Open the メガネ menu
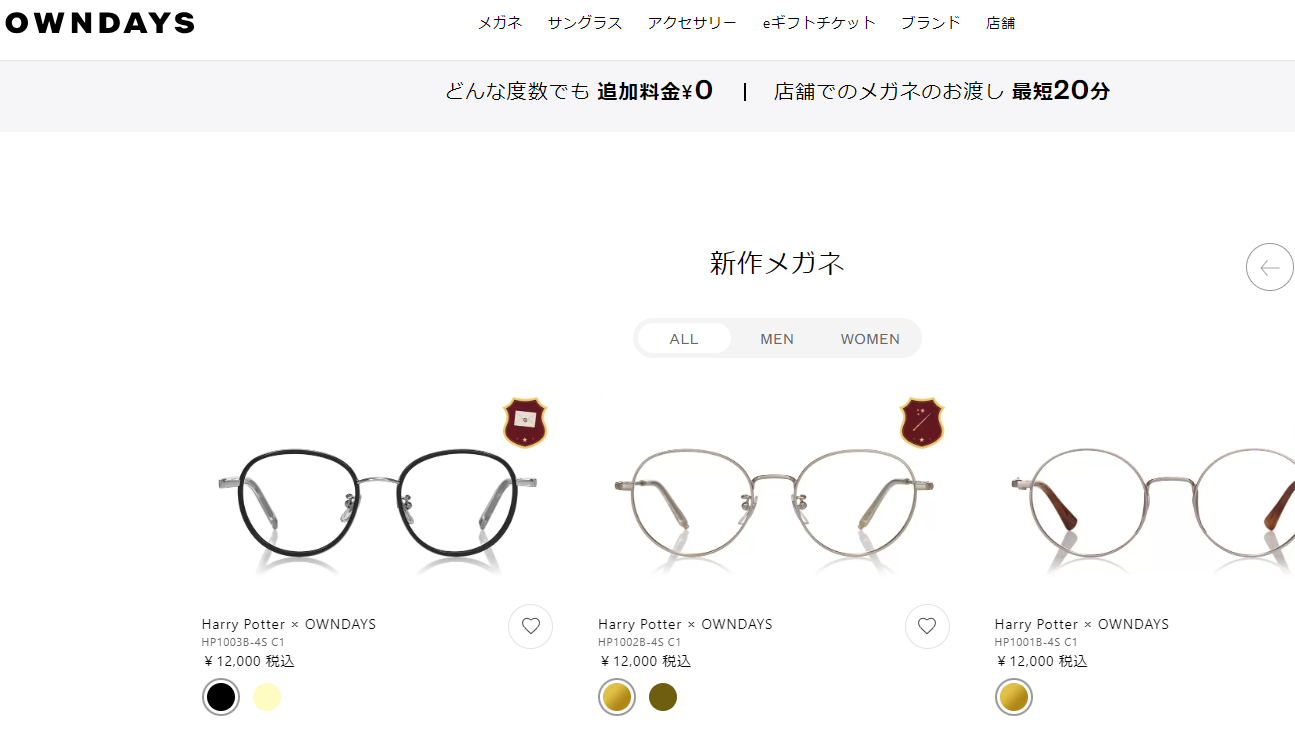This screenshot has width=1295, height=740. pyautogui.click(x=500, y=23)
